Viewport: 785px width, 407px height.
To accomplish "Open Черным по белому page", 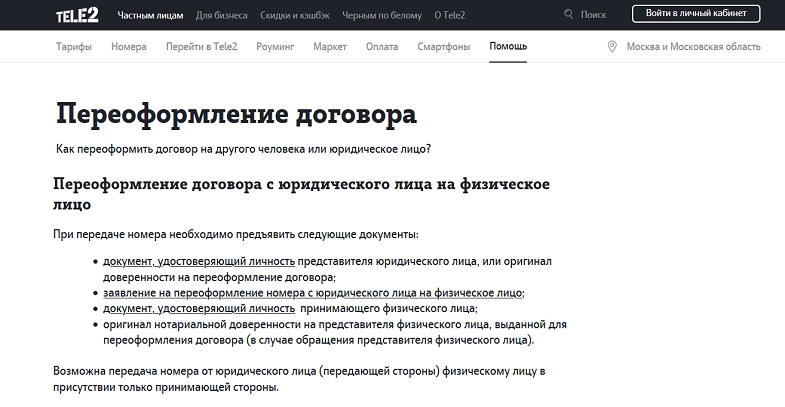I will [x=382, y=16].
